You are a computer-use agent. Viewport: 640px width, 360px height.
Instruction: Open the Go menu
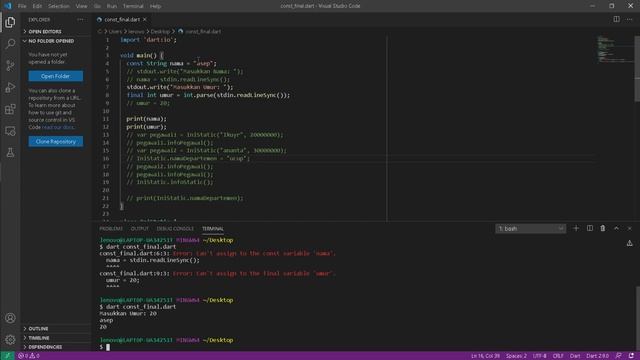coord(97,6)
